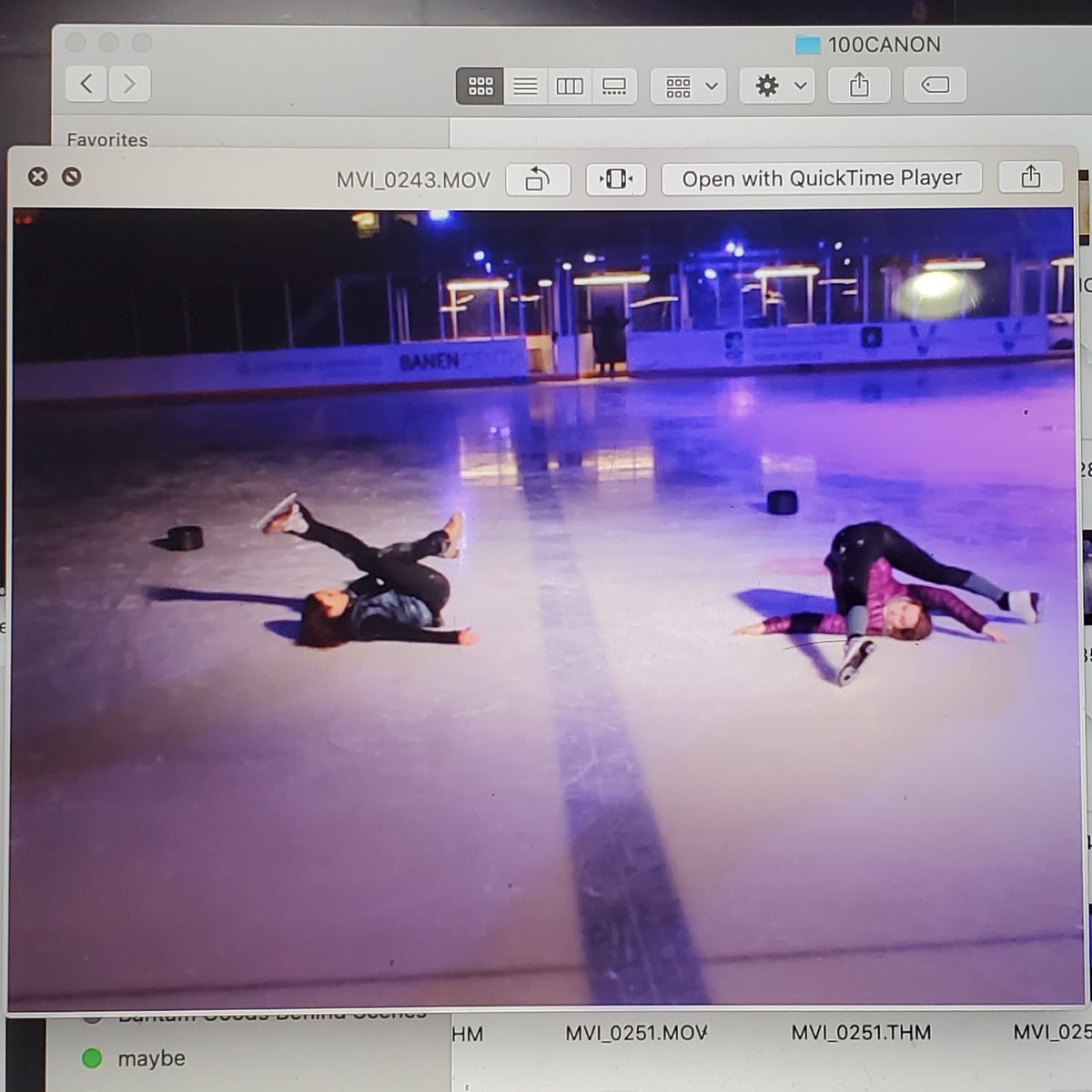Go back in Finder navigation
This screenshot has width=1092, height=1092.
click(85, 84)
